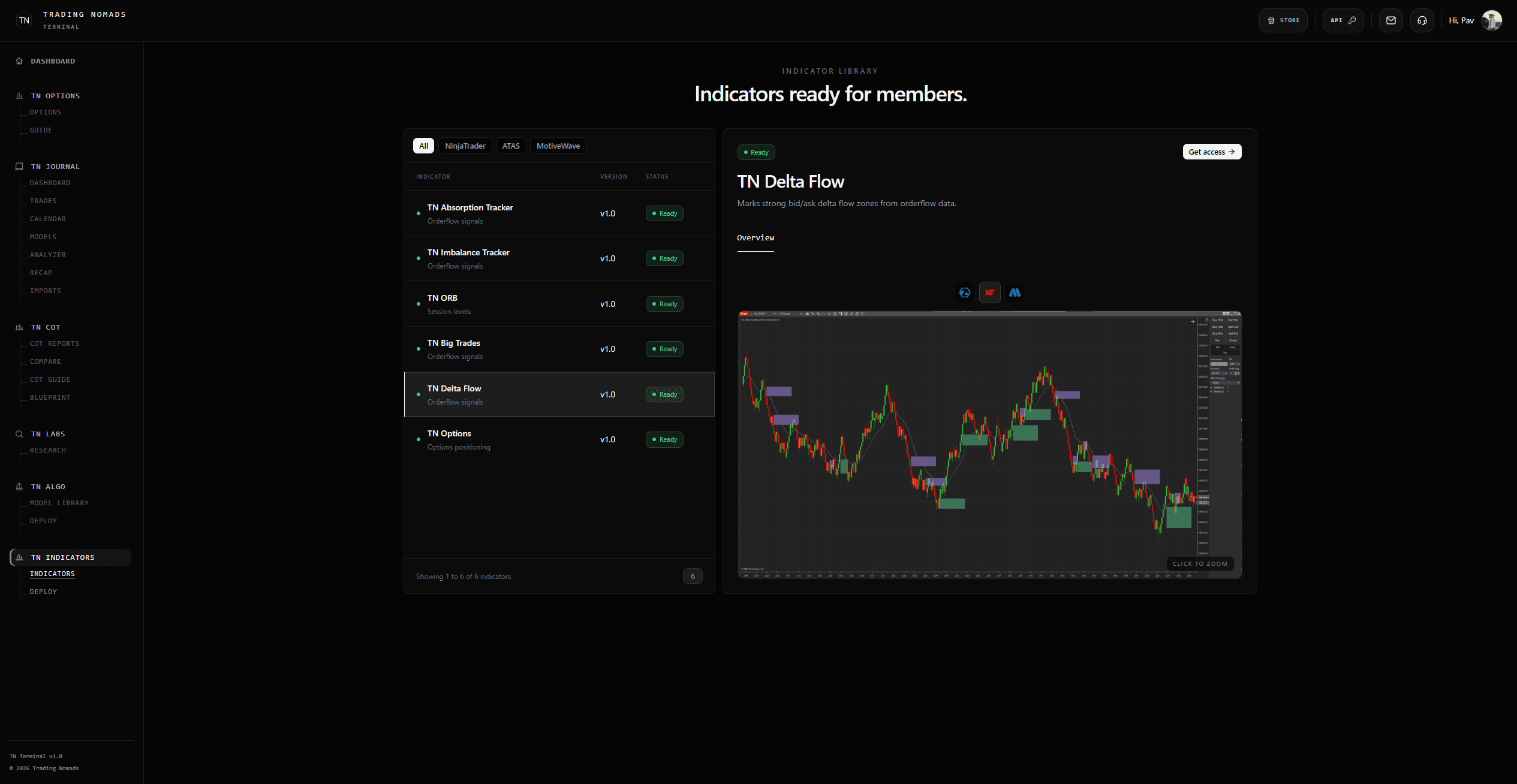Click Ready status badge for TN ORB
1517x784 pixels.
[664, 304]
